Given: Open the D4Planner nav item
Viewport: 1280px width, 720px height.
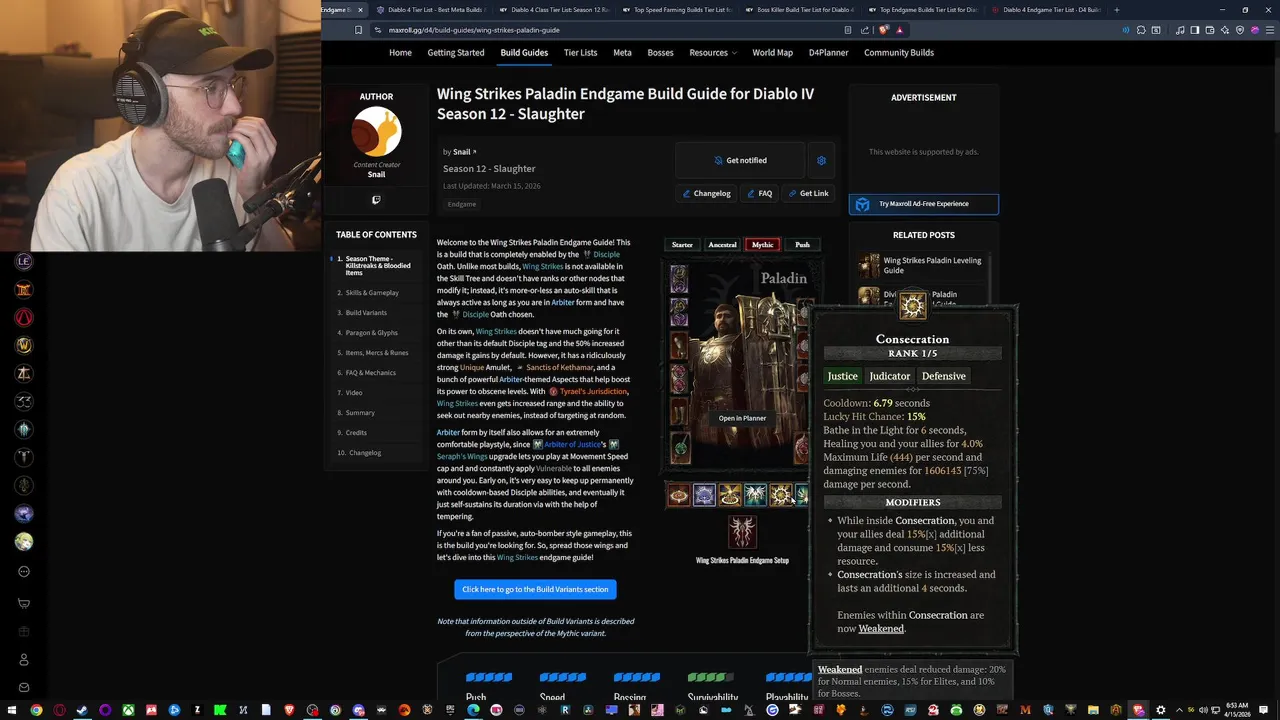Looking at the screenshot, I should [x=829, y=53].
